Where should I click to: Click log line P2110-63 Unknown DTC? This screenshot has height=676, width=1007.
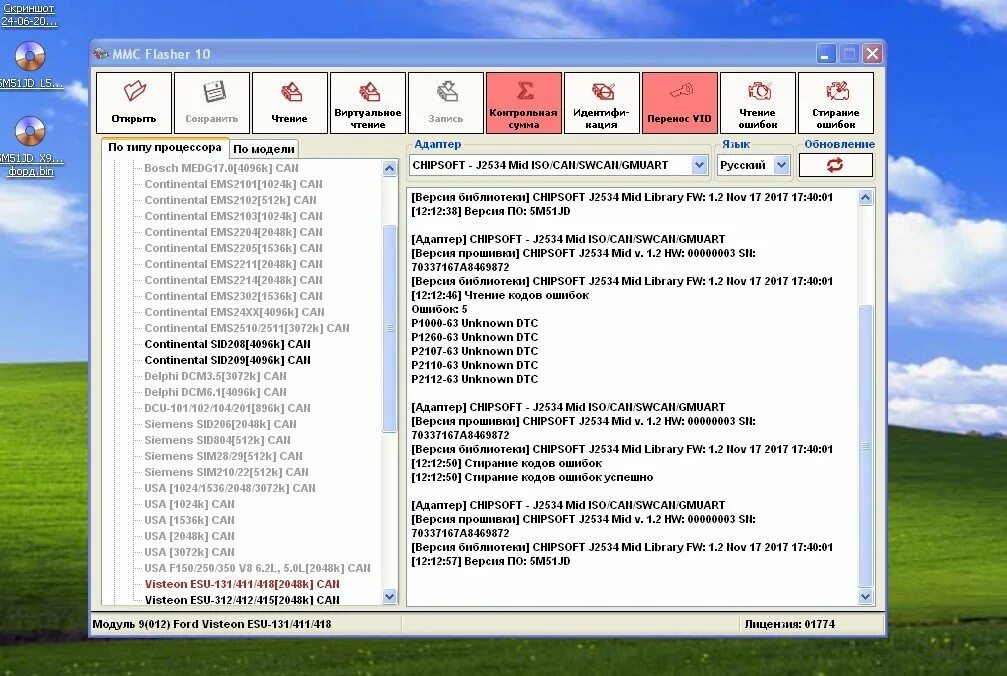pos(475,365)
